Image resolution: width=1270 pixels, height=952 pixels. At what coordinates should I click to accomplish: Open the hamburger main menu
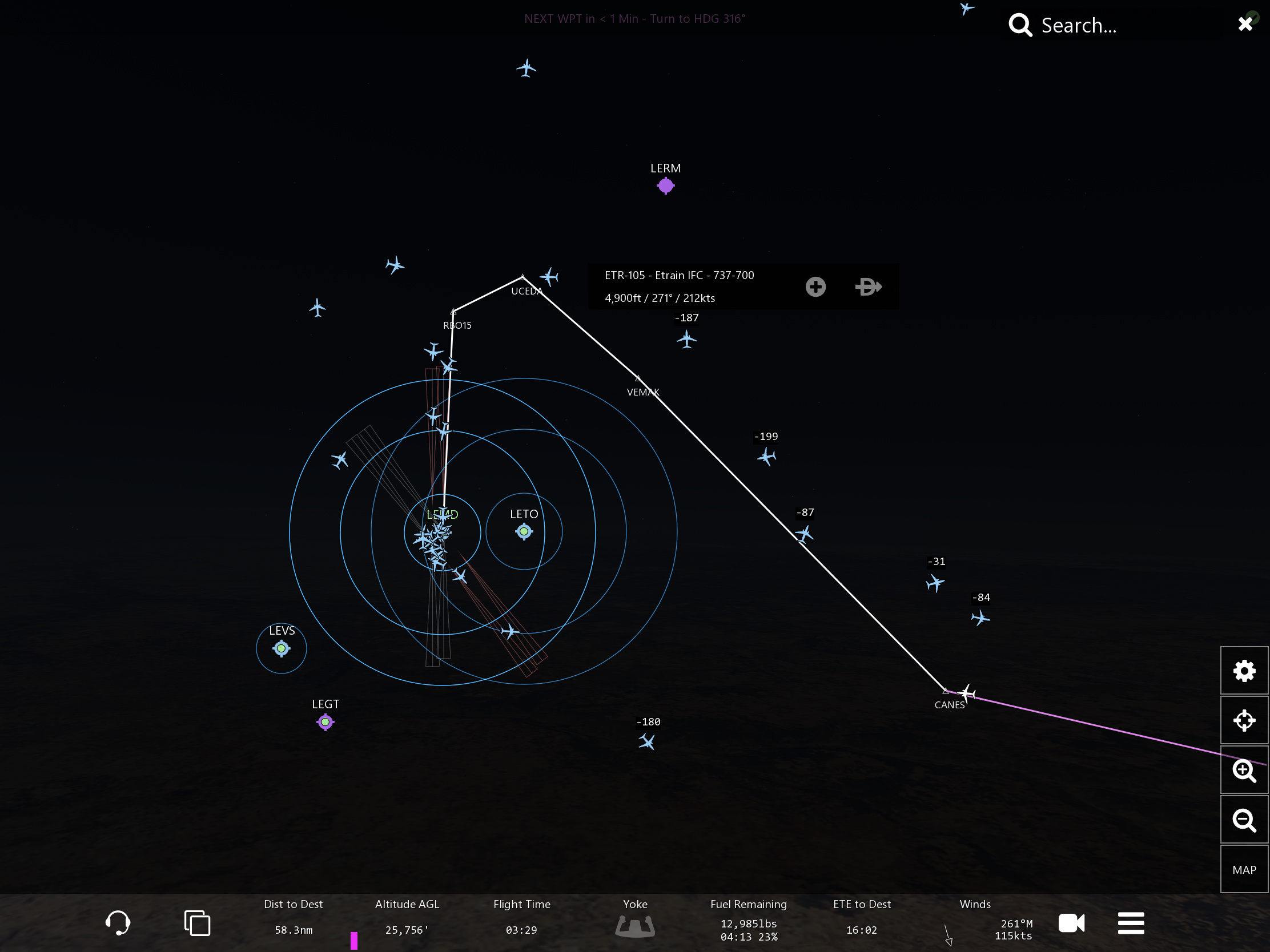(x=1131, y=923)
